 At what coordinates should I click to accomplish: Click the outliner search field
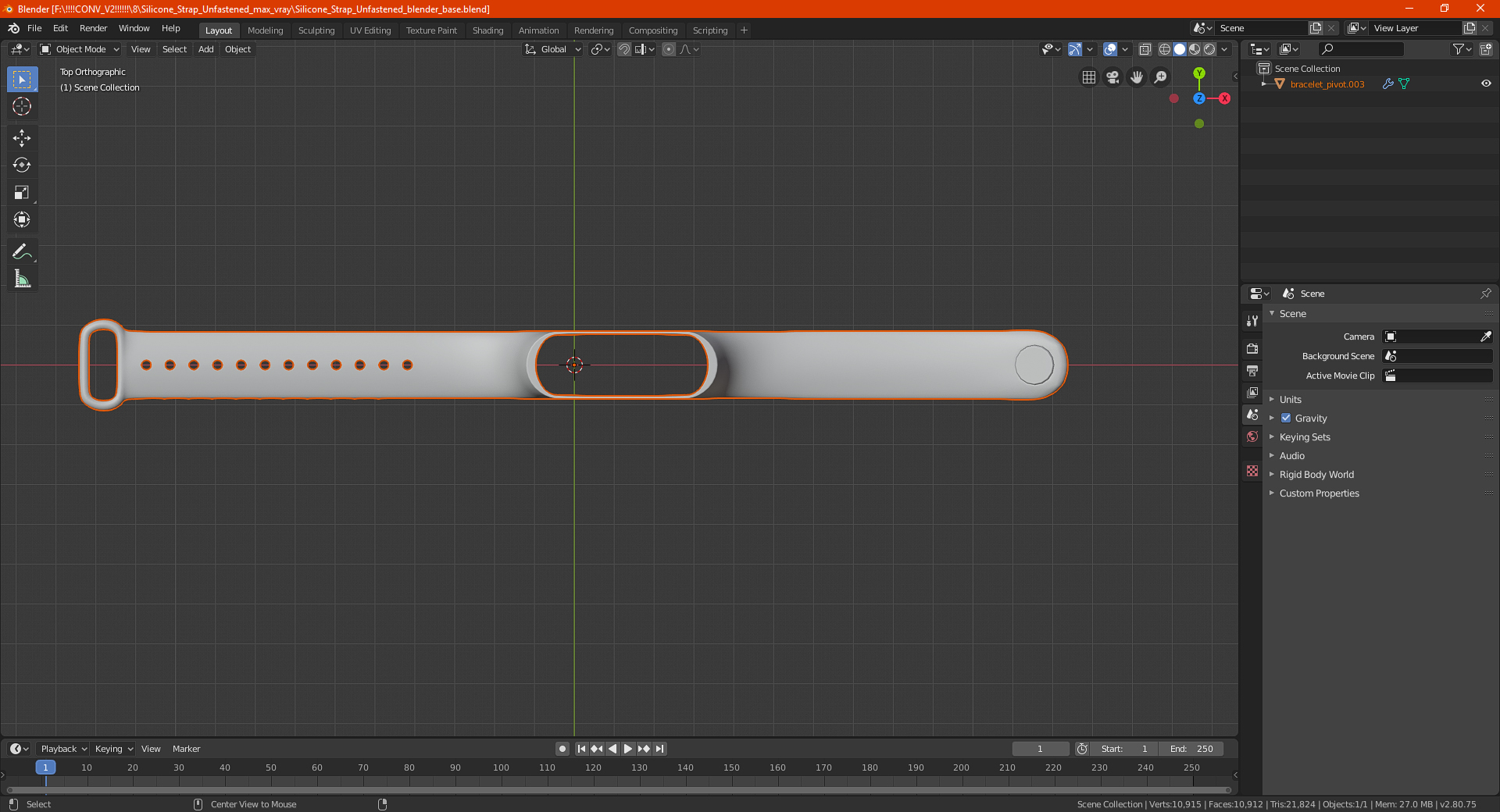tap(1360, 49)
